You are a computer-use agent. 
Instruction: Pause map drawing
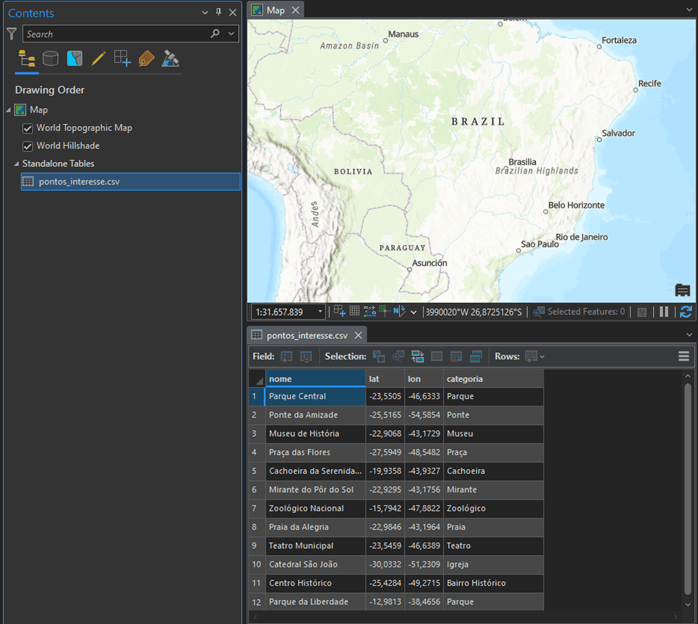(664, 312)
